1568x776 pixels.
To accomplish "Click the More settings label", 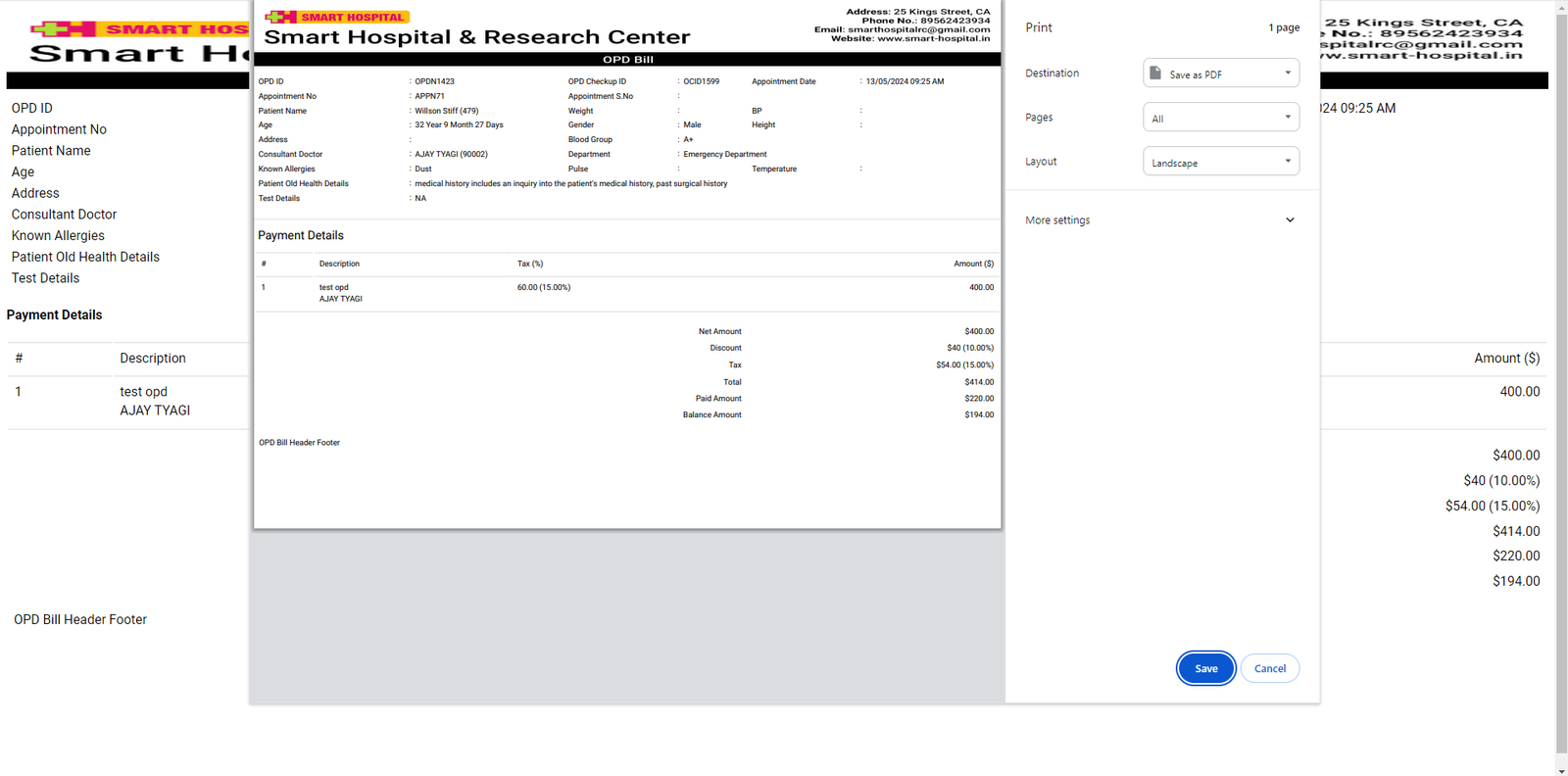I will [1057, 220].
